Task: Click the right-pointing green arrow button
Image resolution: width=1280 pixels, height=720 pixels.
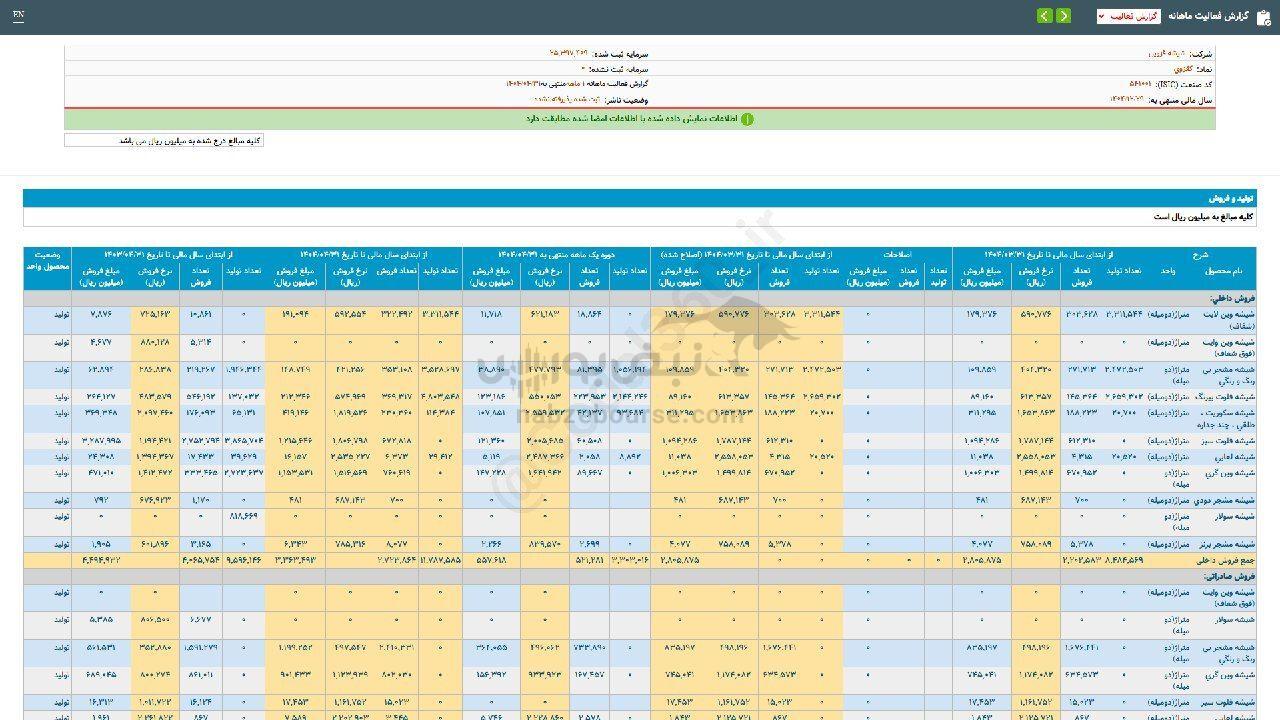Action: (1063, 16)
